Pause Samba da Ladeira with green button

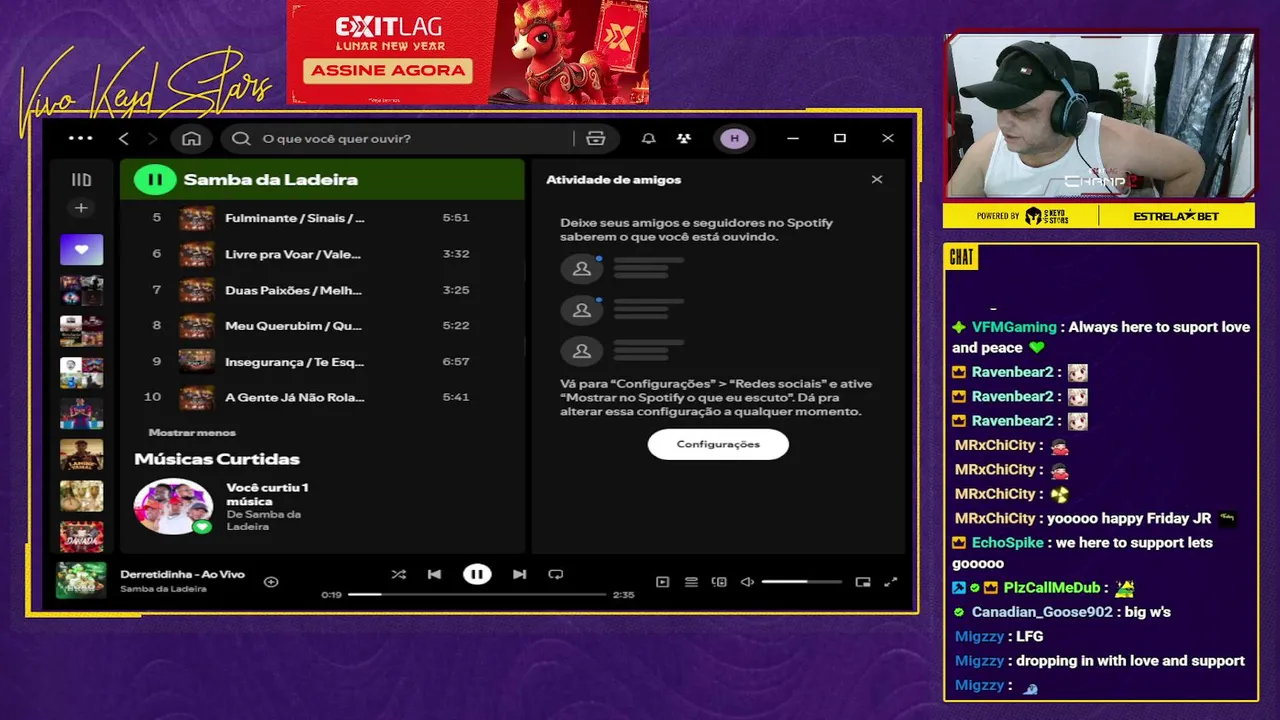pyautogui.click(x=154, y=180)
